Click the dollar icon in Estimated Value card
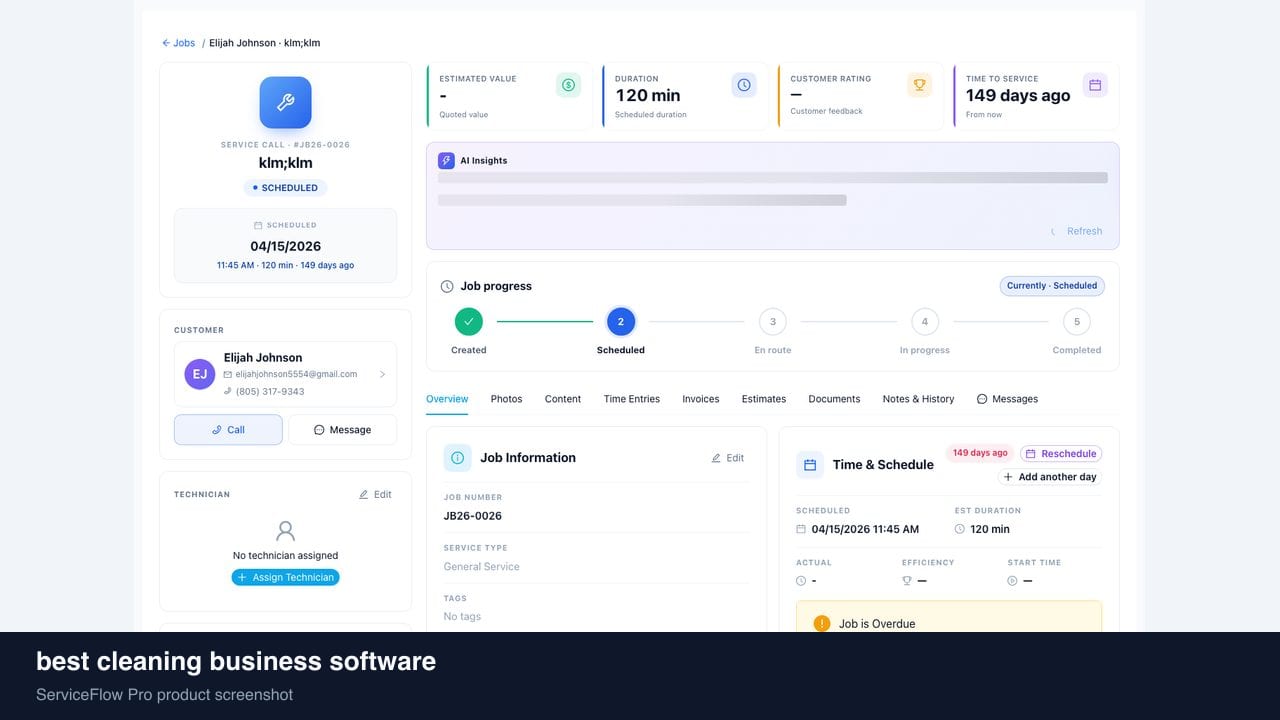The width and height of the screenshot is (1280, 720). 568,85
